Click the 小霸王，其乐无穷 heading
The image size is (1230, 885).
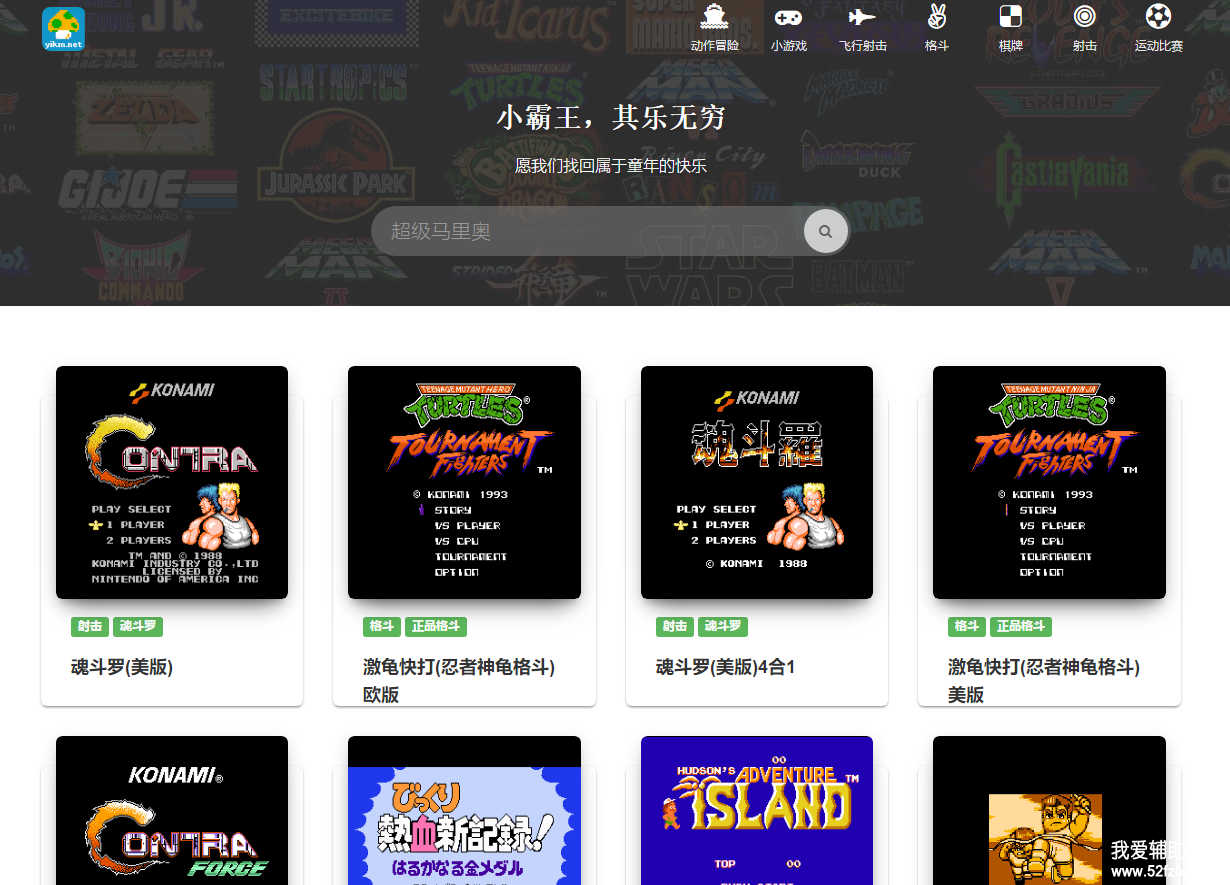611,118
